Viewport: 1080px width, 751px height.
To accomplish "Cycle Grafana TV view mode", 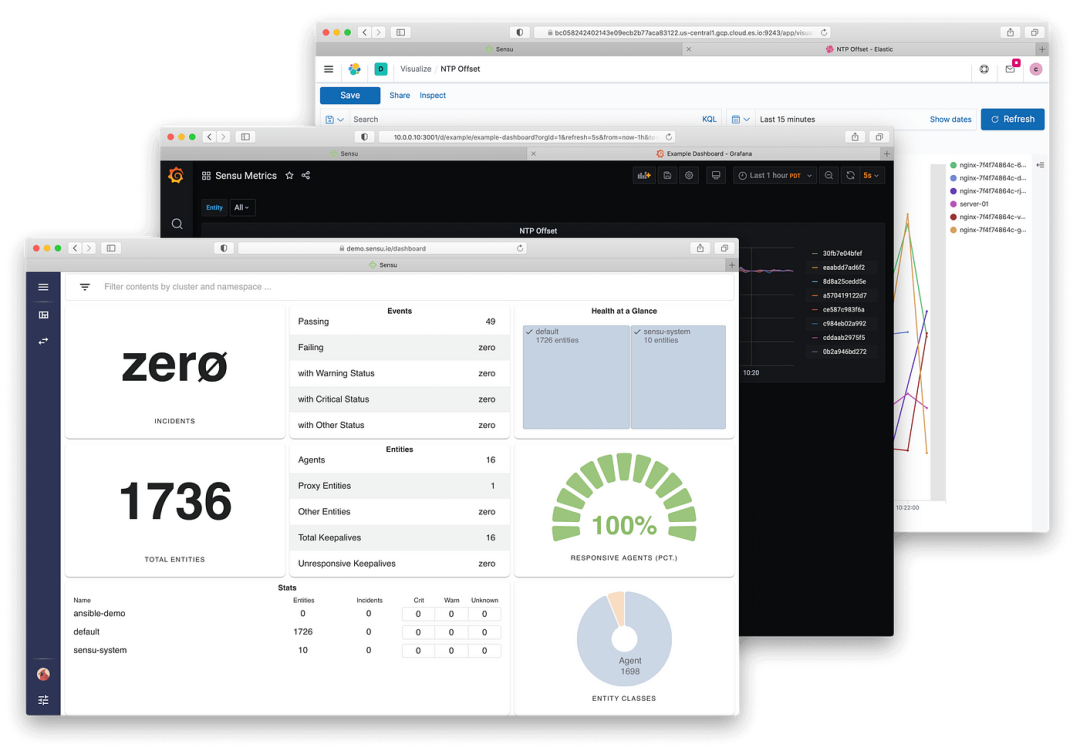I will point(716,176).
